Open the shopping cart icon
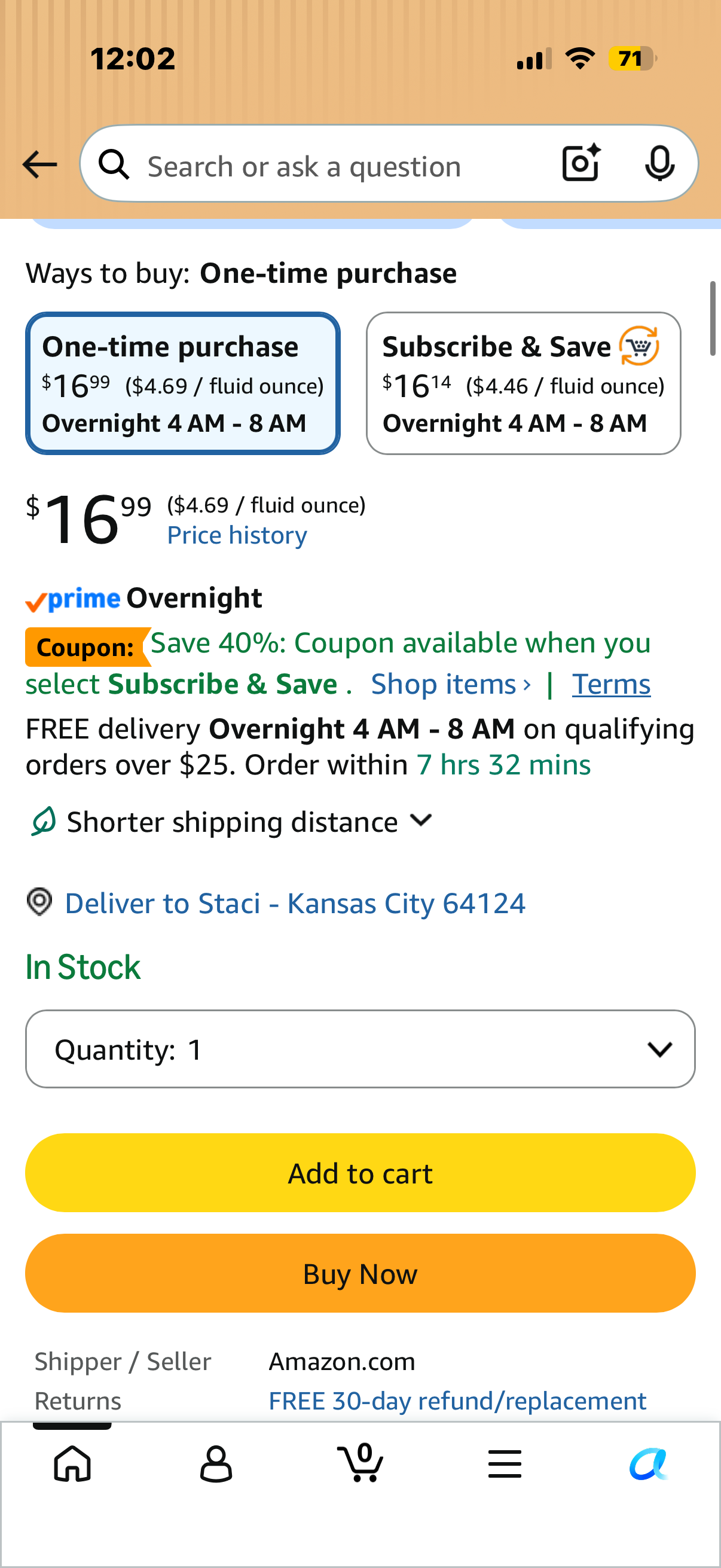Viewport: 721px width, 1568px height. click(360, 1462)
